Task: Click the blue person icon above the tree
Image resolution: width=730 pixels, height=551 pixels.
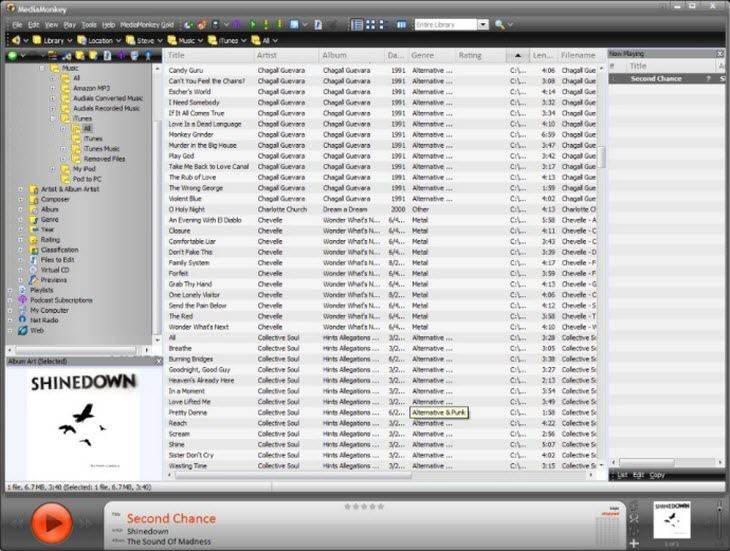Action: [148, 56]
